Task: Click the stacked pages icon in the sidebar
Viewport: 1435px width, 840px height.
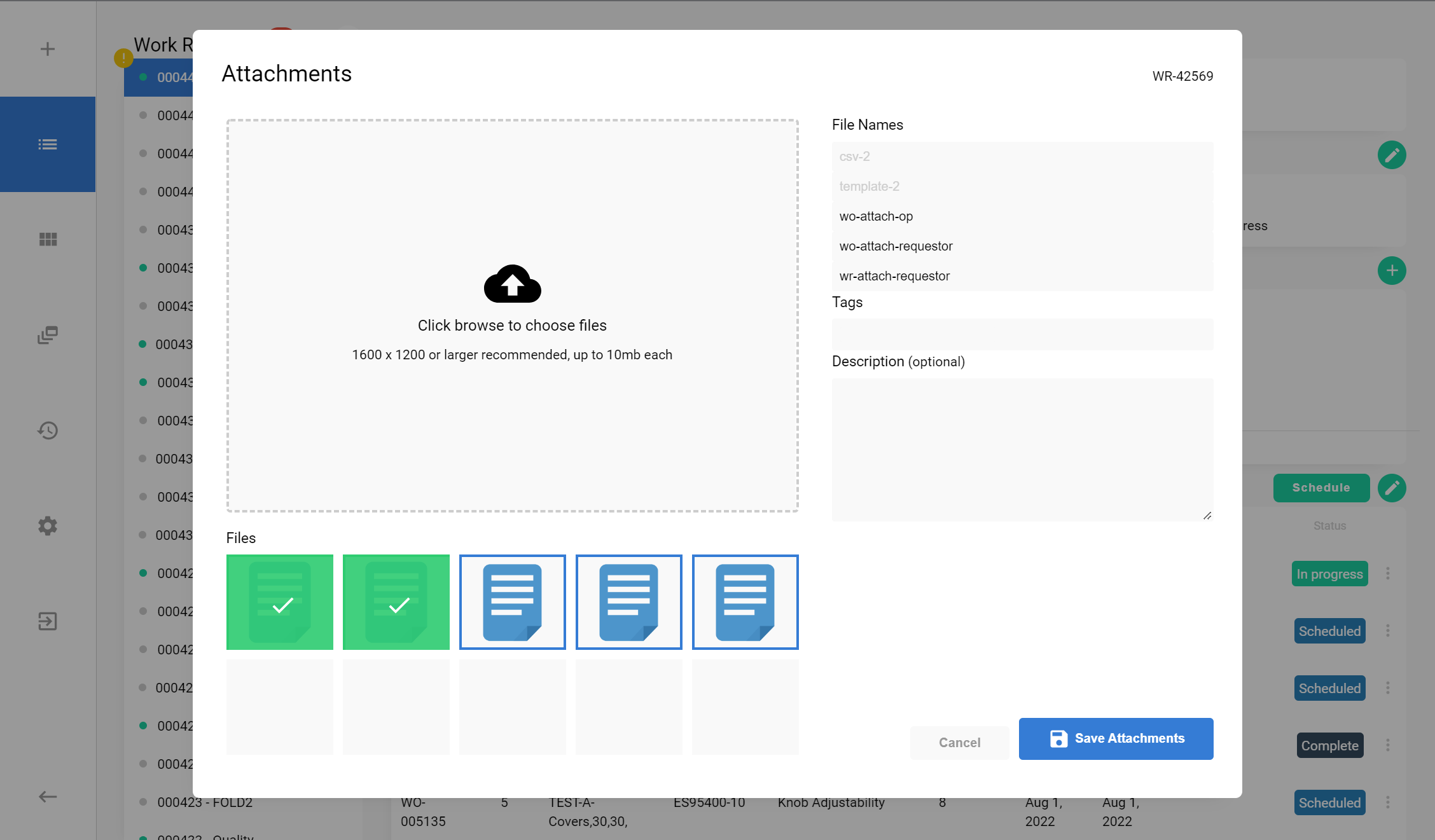Action: coord(48,335)
